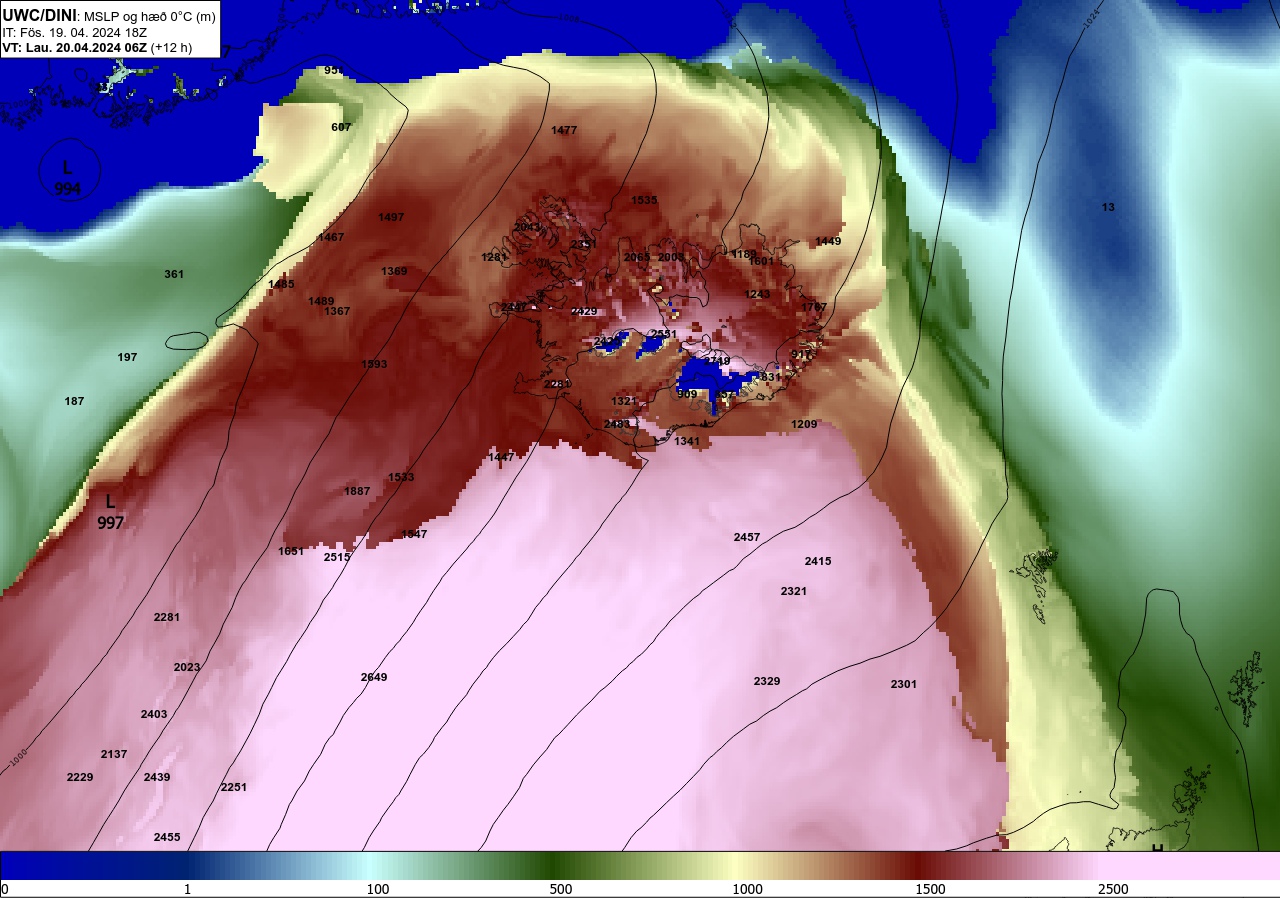Click the 197 height value
The width and height of the screenshot is (1280, 898).
coord(127,357)
